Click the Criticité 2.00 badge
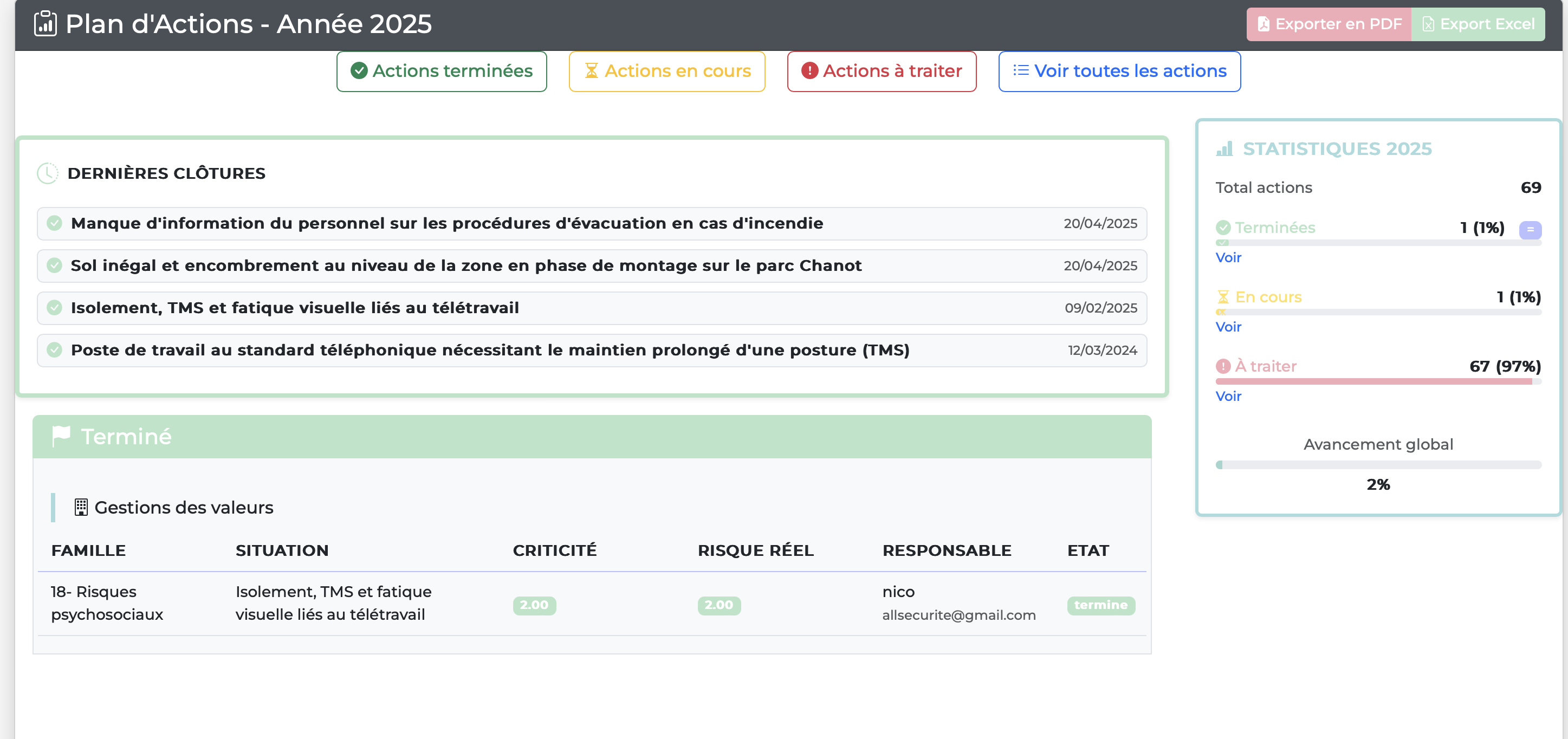The height and width of the screenshot is (739, 1568). pos(534,605)
